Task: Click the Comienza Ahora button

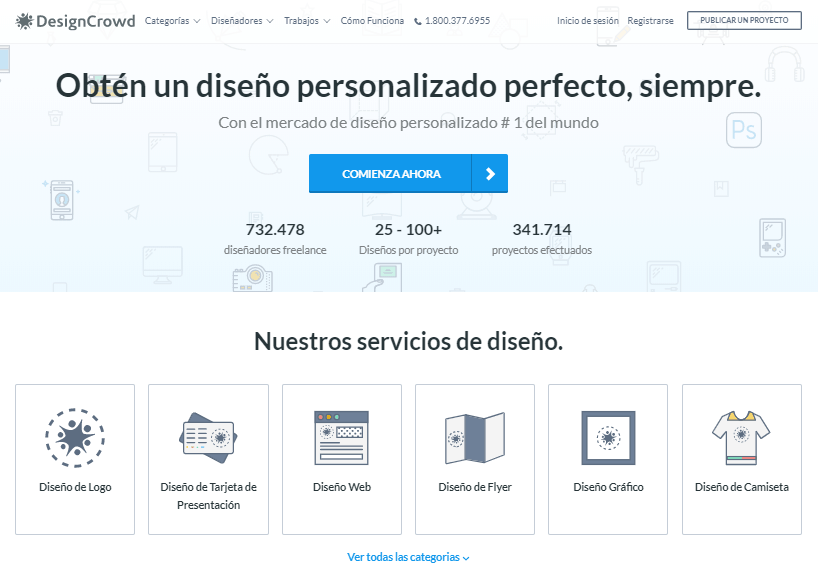Action: click(x=408, y=174)
